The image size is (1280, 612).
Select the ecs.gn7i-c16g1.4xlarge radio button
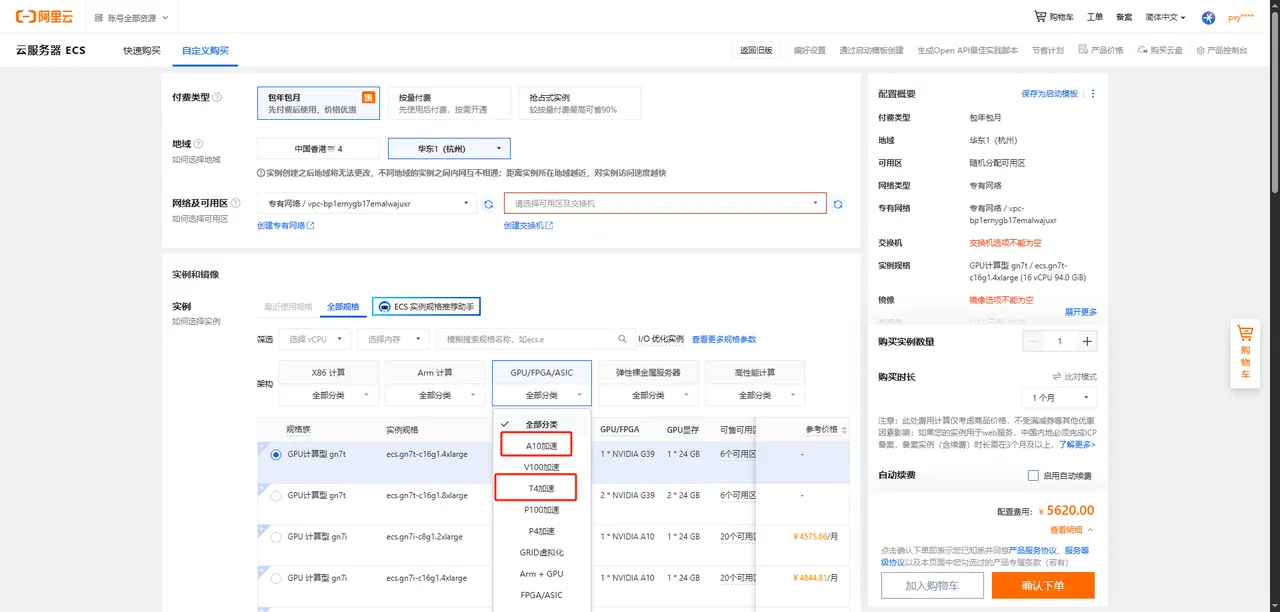coord(276,578)
